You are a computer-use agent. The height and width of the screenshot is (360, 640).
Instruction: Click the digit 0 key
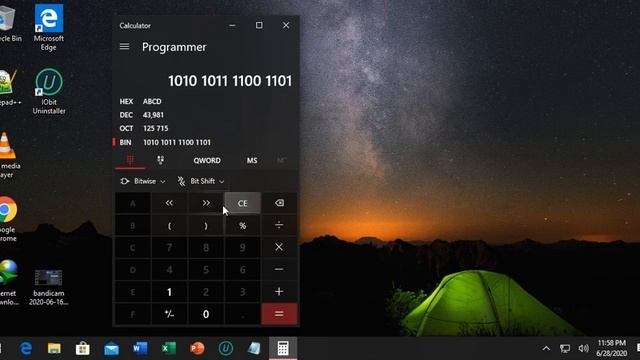tap(206, 314)
